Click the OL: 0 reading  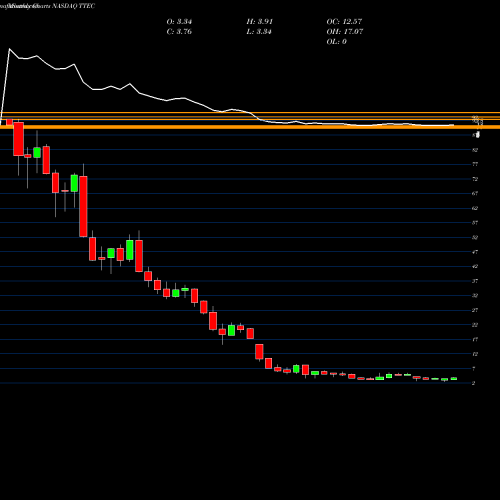(x=337, y=42)
